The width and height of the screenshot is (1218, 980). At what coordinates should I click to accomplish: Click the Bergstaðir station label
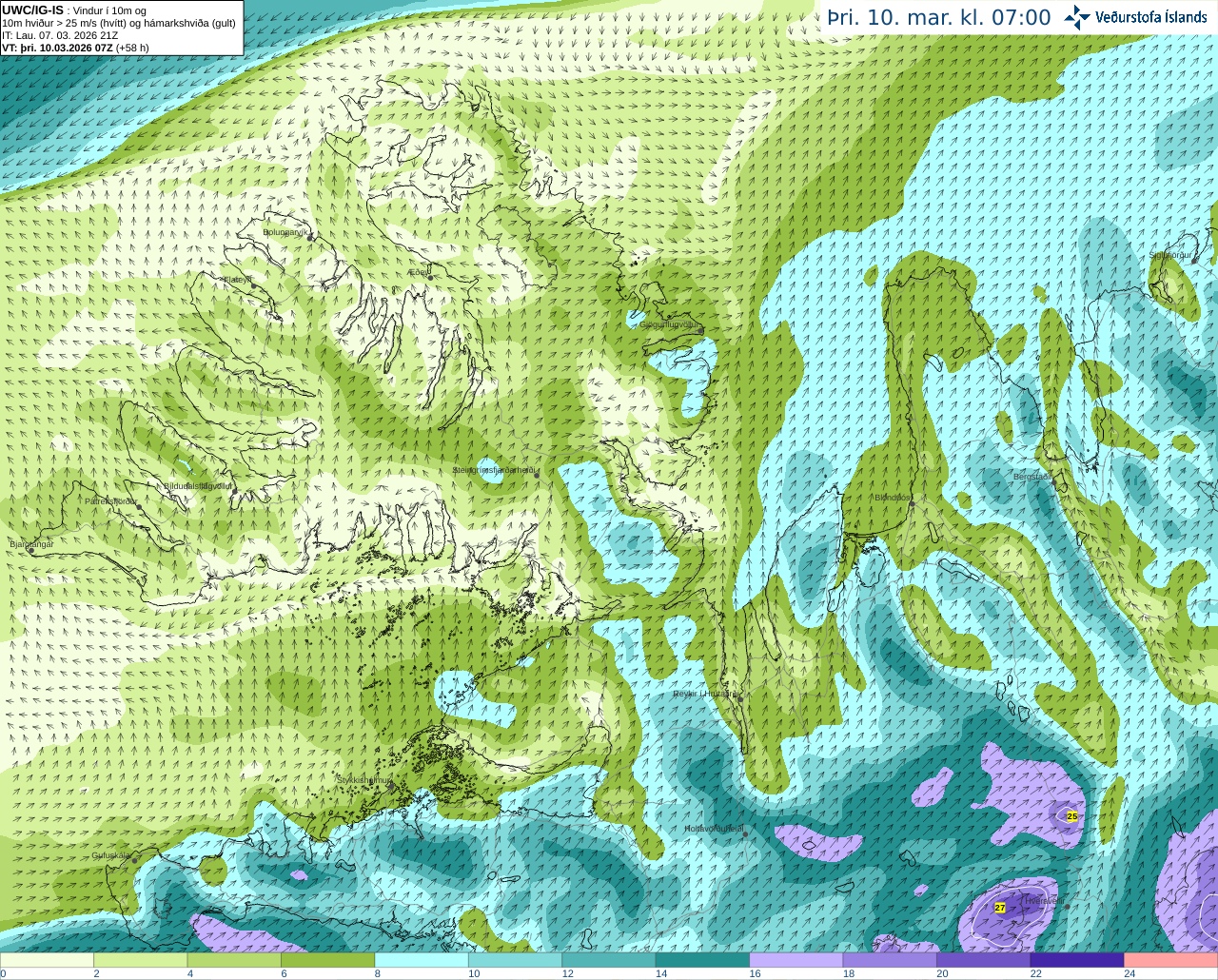(x=1031, y=476)
